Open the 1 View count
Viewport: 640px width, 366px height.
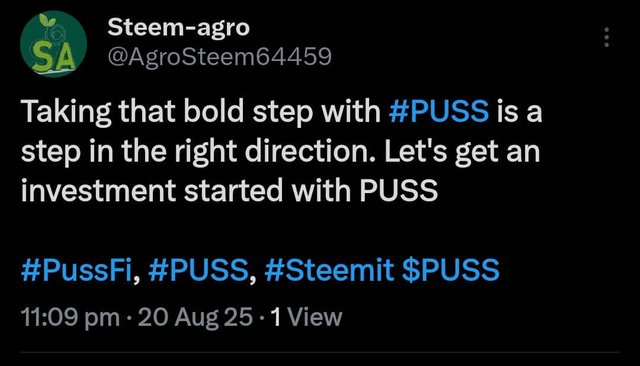[x=307, y=317]
